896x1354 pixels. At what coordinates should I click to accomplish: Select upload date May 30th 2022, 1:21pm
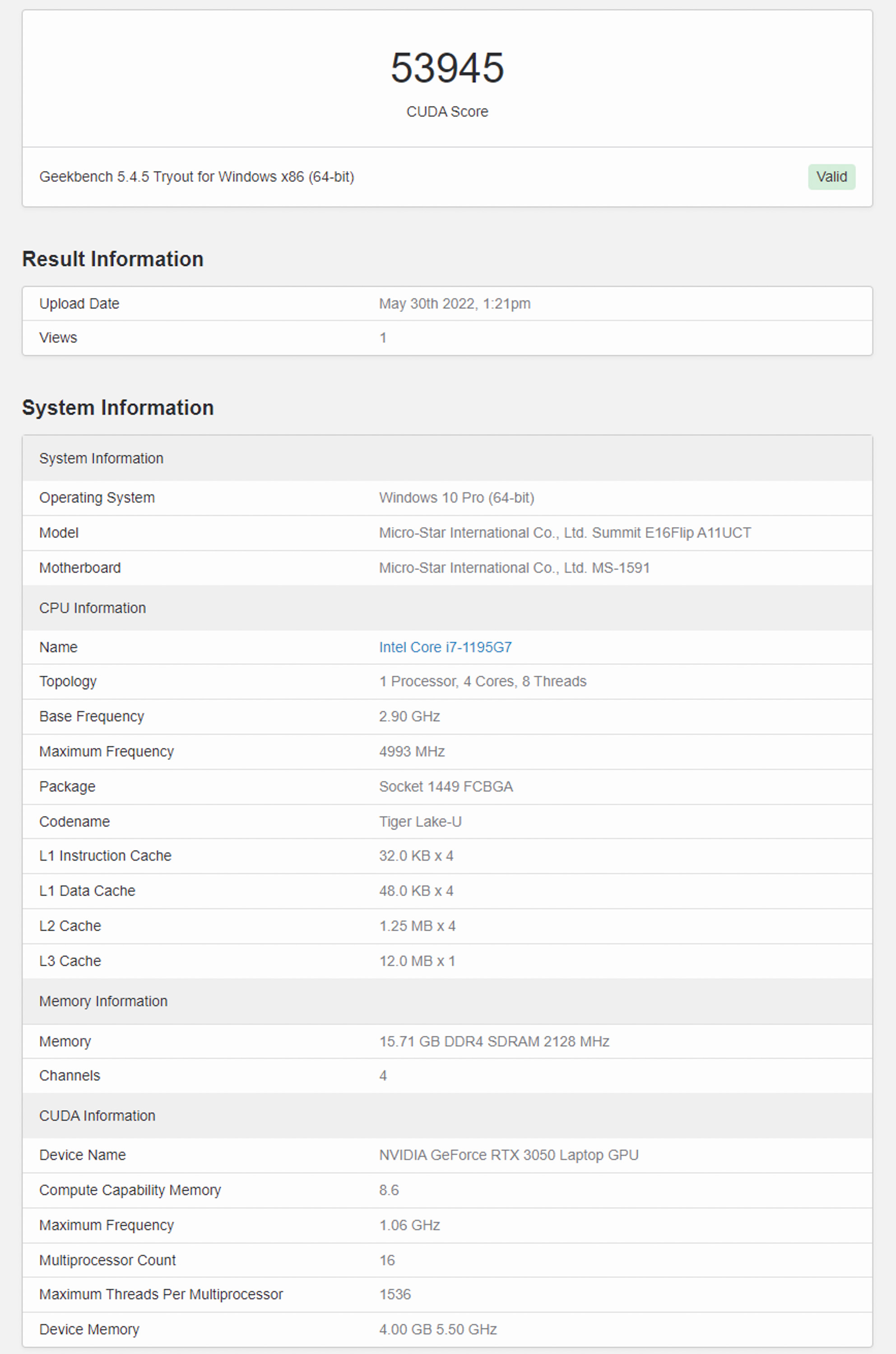(455, 303)
